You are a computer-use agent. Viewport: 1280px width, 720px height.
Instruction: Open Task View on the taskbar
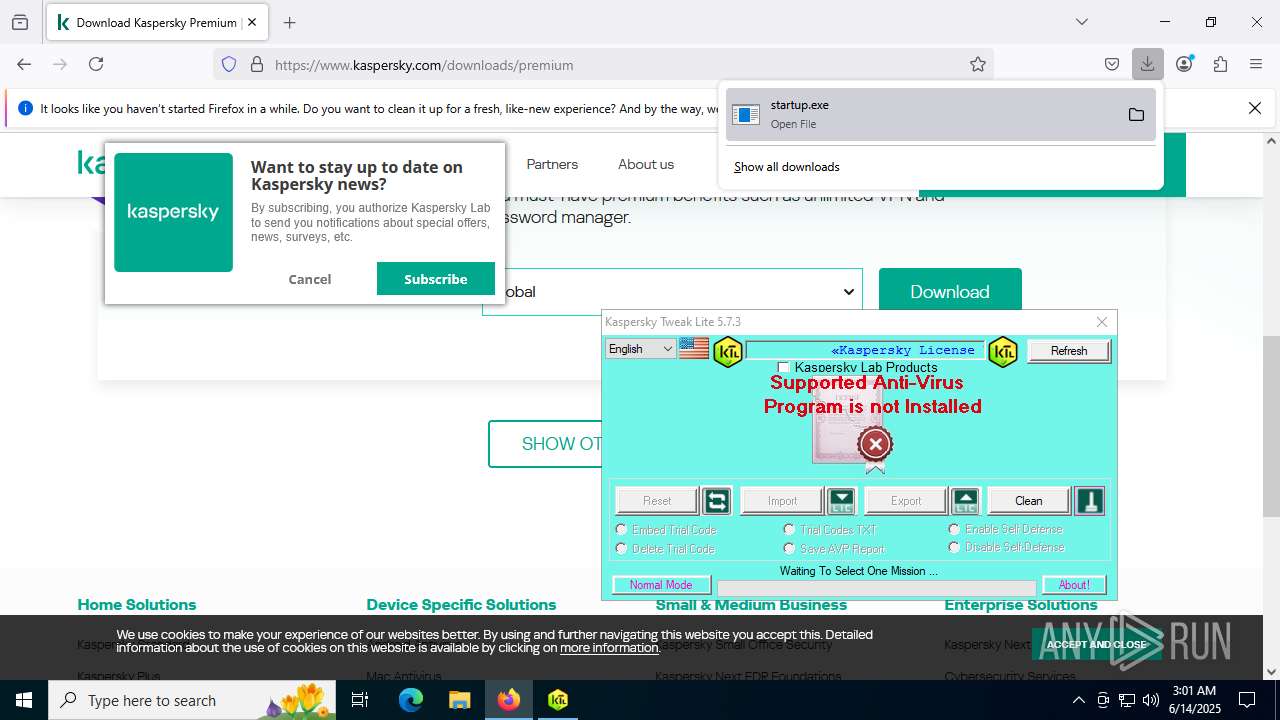pos(360,700)
